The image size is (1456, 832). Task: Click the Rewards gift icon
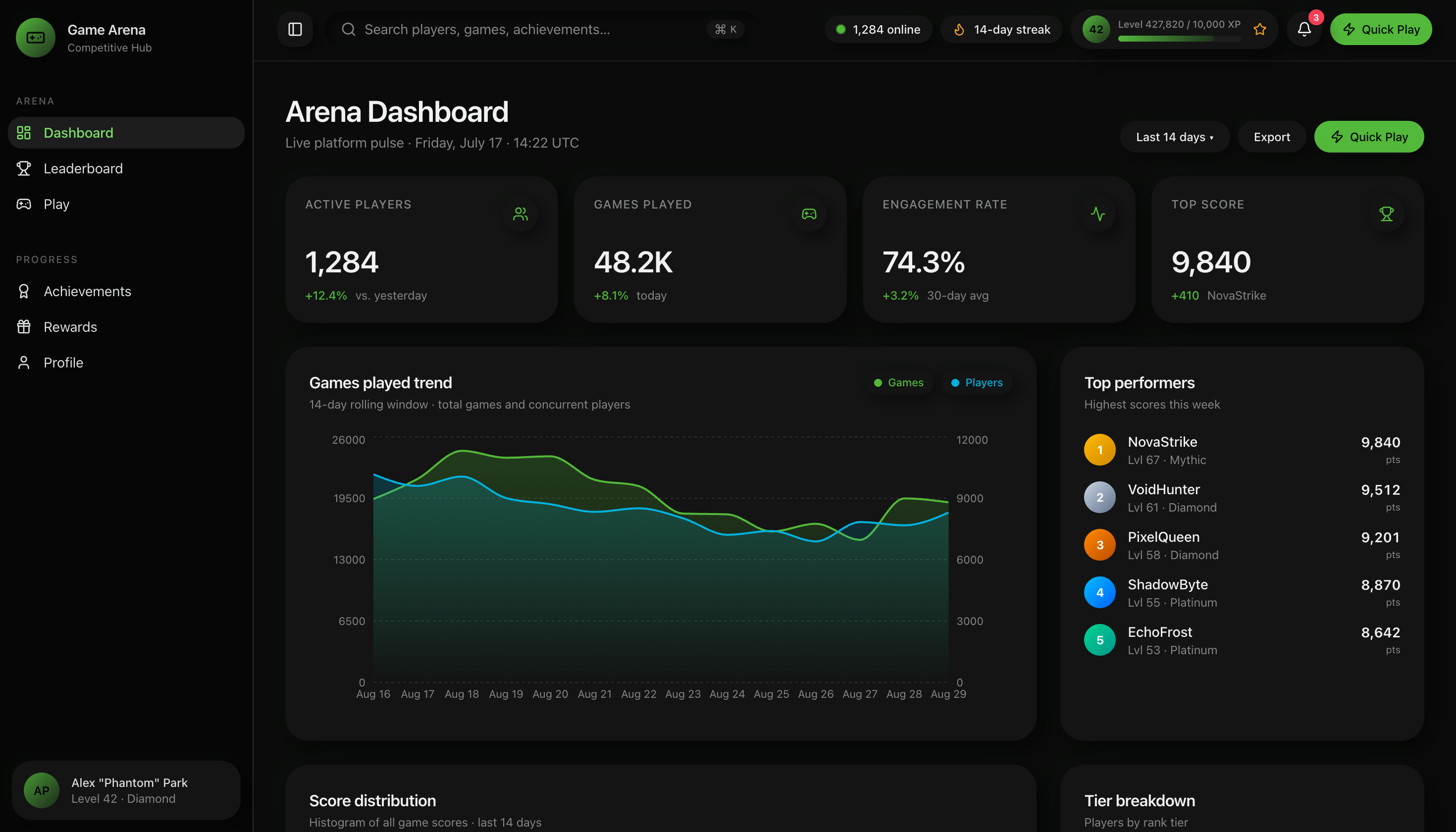pyautogui.click(x=23, y=327)
